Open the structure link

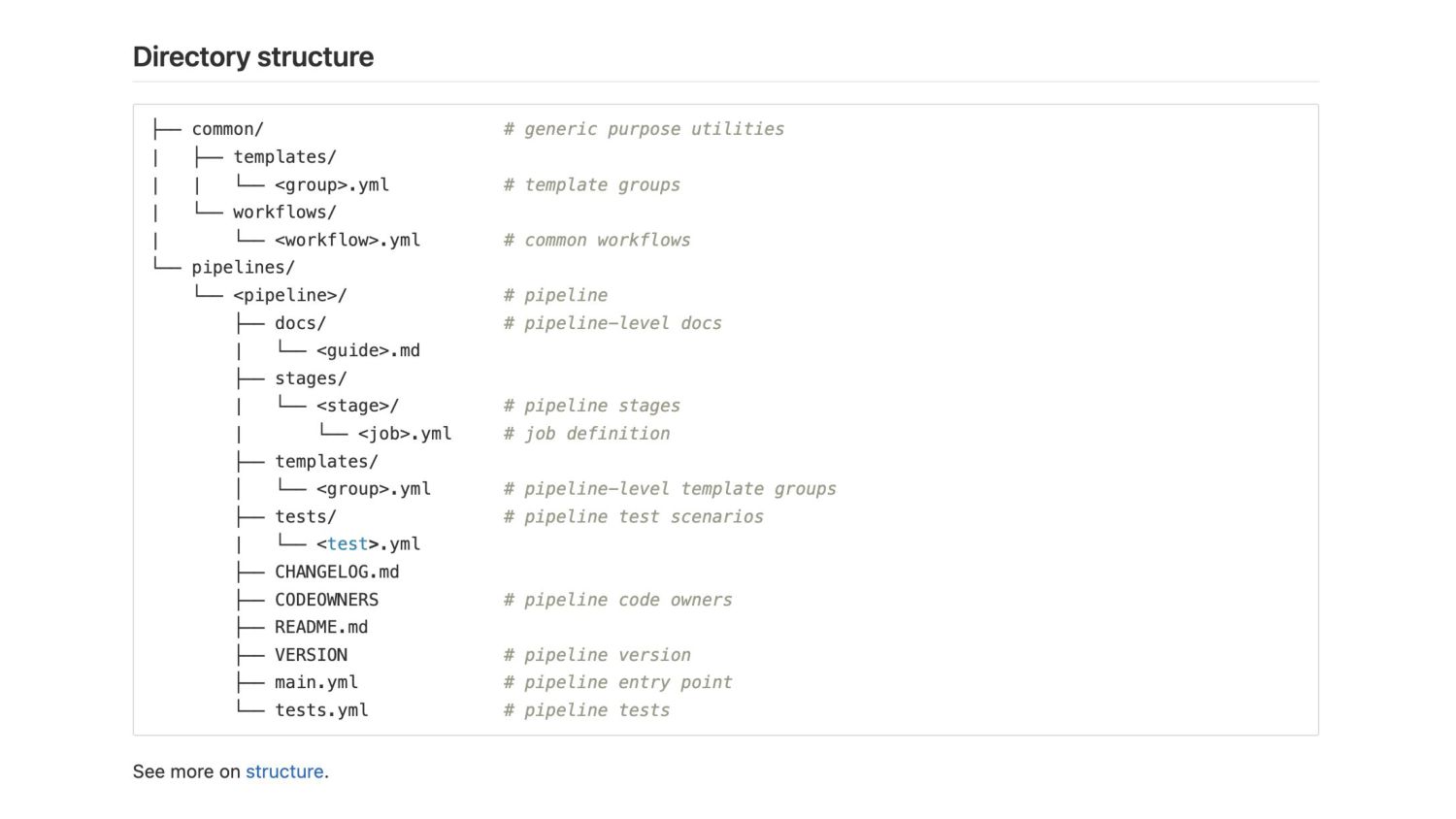point(283,771)
